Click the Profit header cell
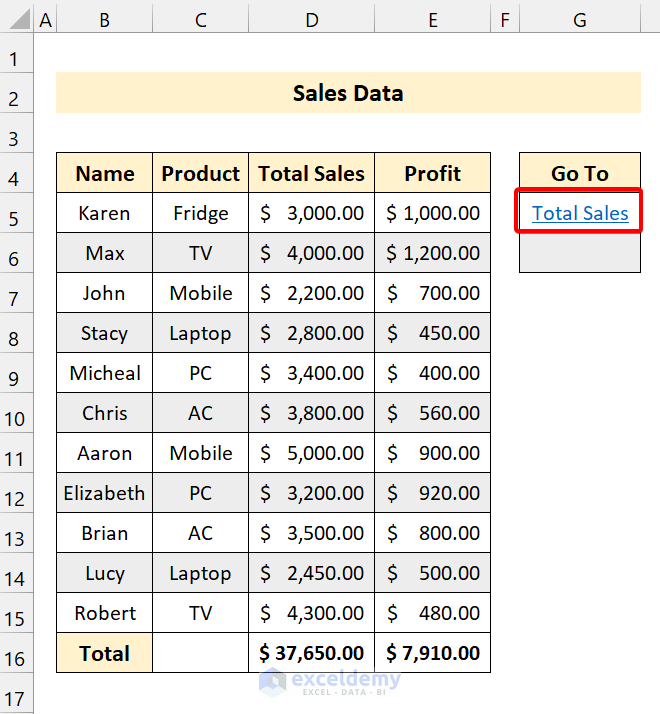660x714 pixels. coord(433,173)
